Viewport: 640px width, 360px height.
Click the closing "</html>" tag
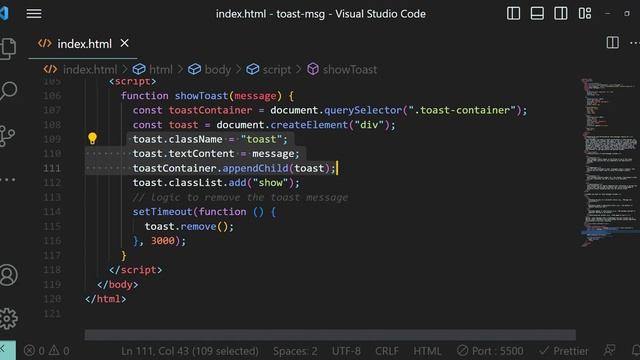105,299
